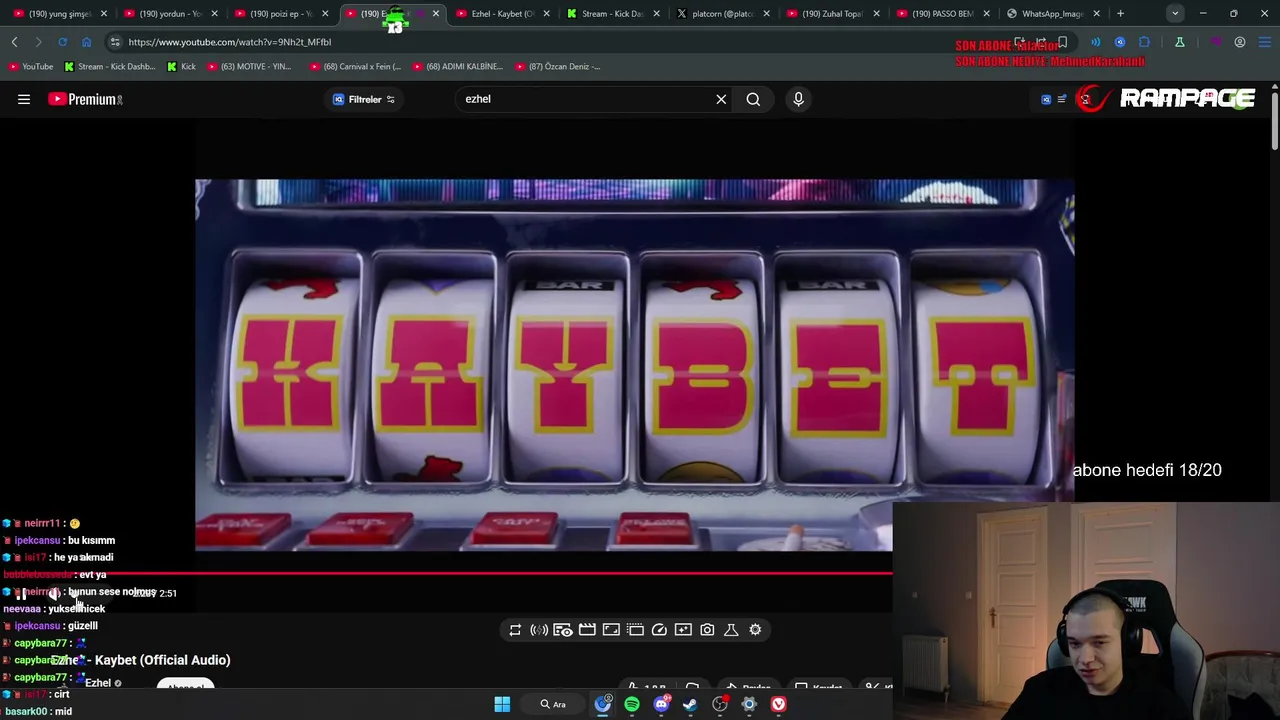This screenshot has width=1280, height=720.
Task: Click the slot machine video frame
Action: [634, 365]
